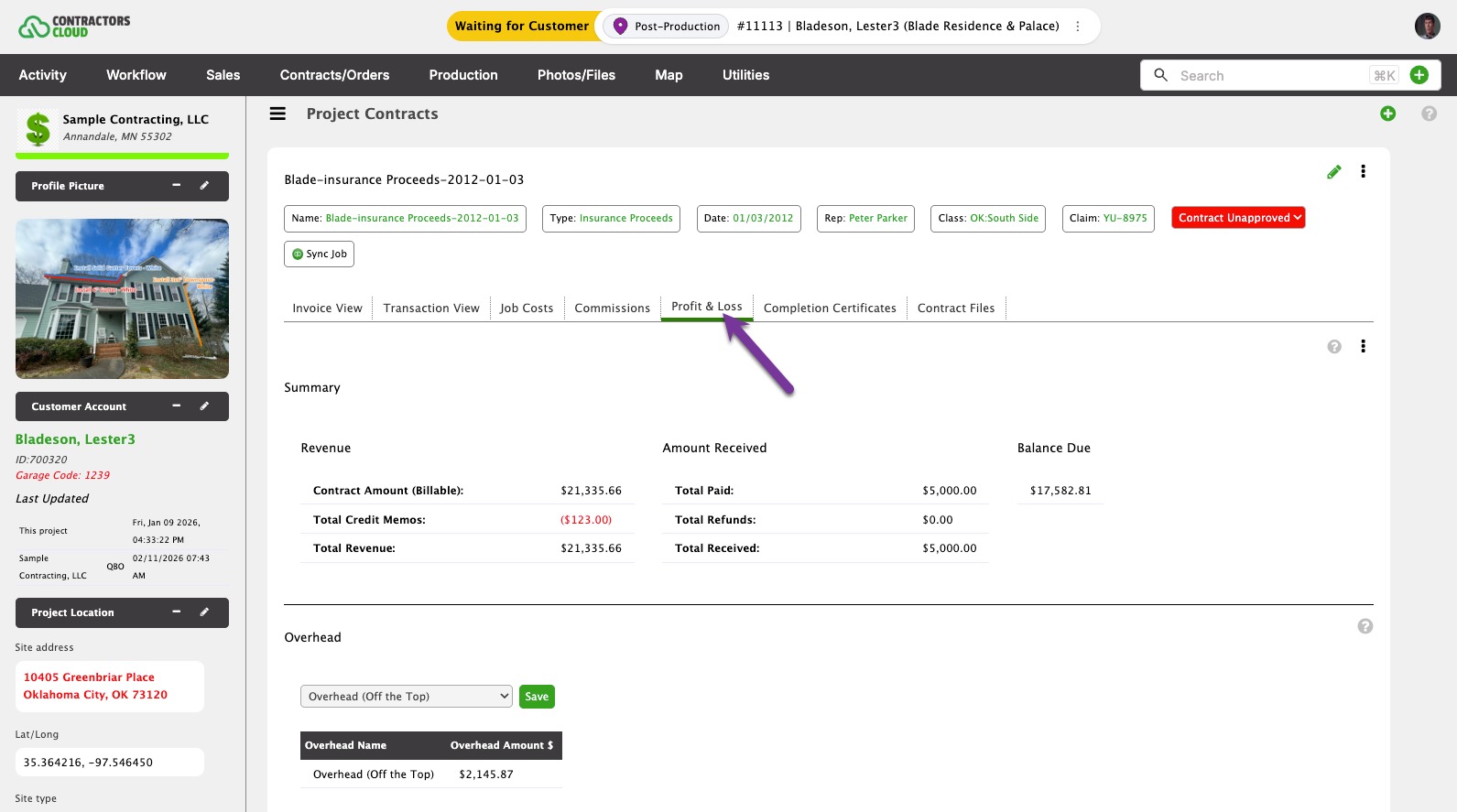The image size is (1457, 812).
Task: Open the Production menu
Action: pos(462,75)
